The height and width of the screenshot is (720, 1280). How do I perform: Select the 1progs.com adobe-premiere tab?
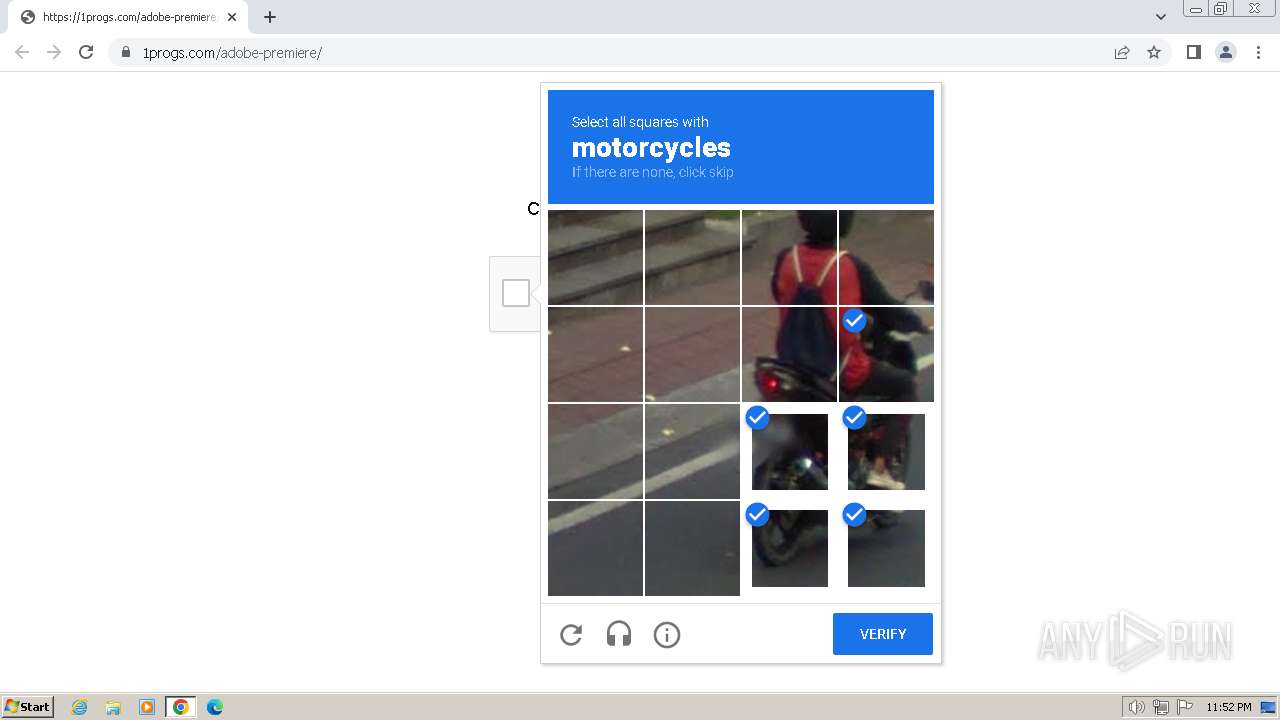129,17
